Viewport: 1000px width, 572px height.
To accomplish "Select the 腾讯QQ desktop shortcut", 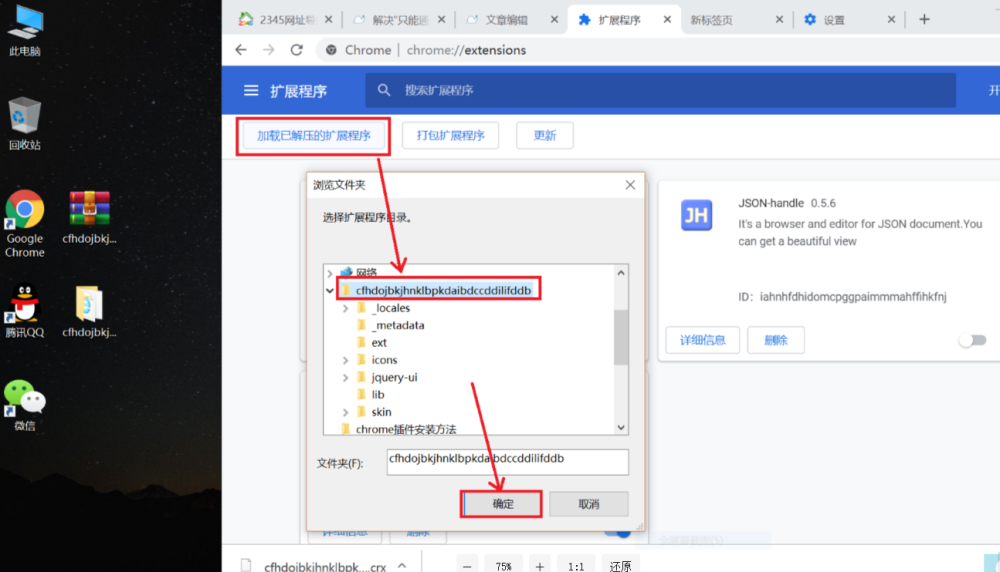I will [25, 311].
